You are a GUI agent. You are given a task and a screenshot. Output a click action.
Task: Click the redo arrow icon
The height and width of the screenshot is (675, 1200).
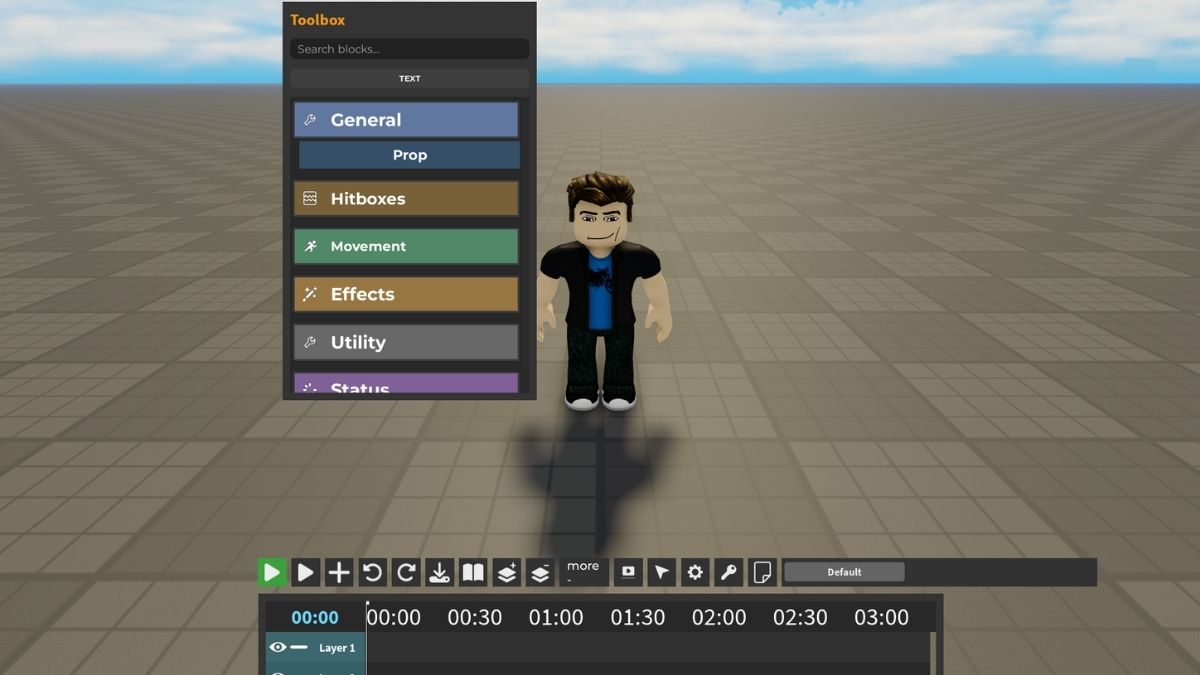click(406, 572)
